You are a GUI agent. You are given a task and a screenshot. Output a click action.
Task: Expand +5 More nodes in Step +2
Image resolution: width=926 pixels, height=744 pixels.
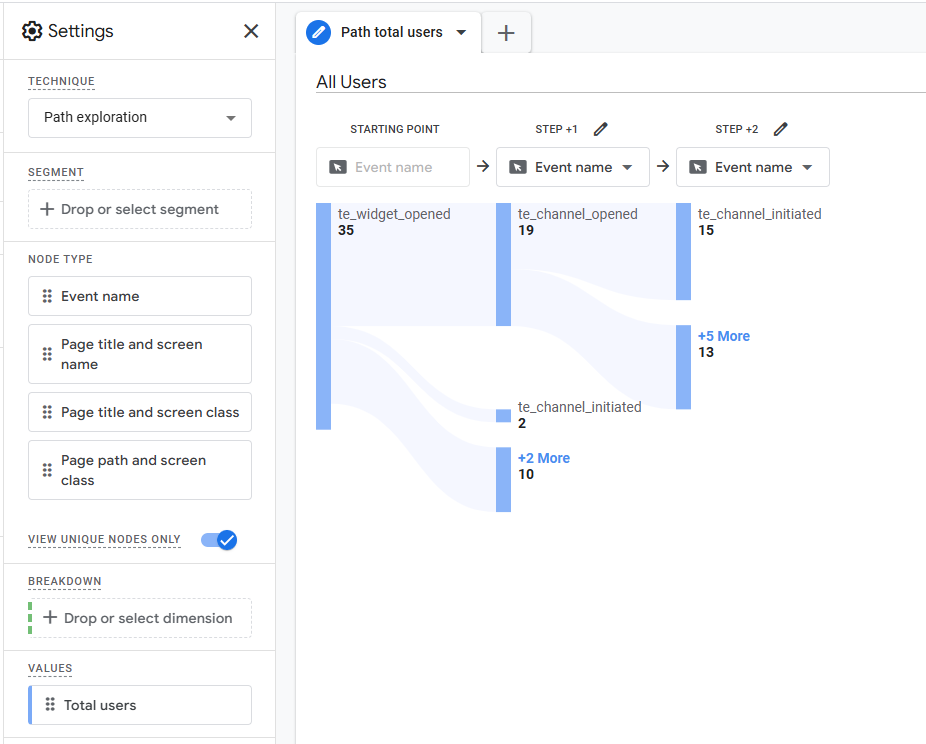[x=724, y=336]
